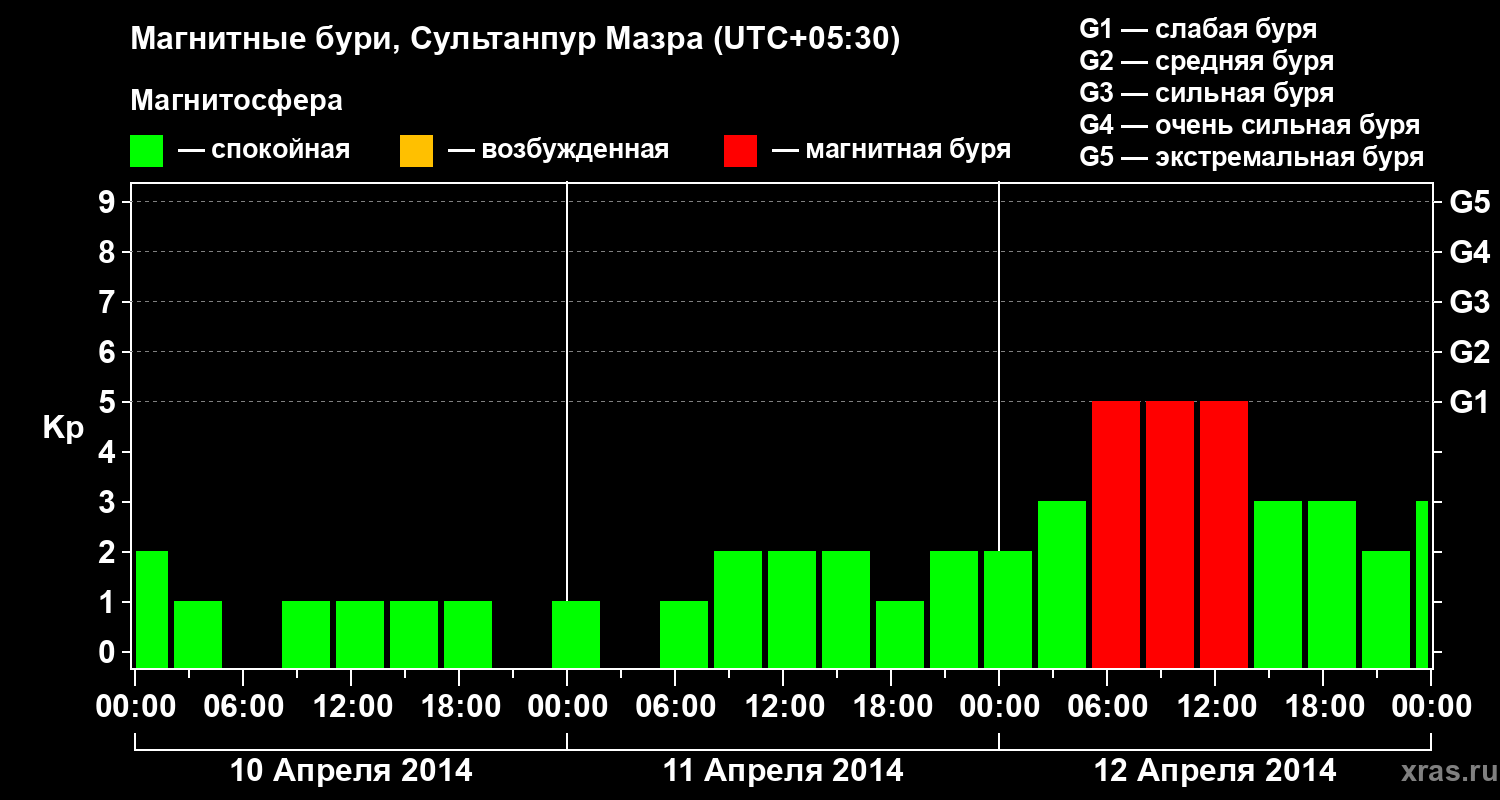This screenshot has height=800, width=1500.
Task: Click the leftmost green Kp 2 bar on 10 April
Action: [152, 609]
